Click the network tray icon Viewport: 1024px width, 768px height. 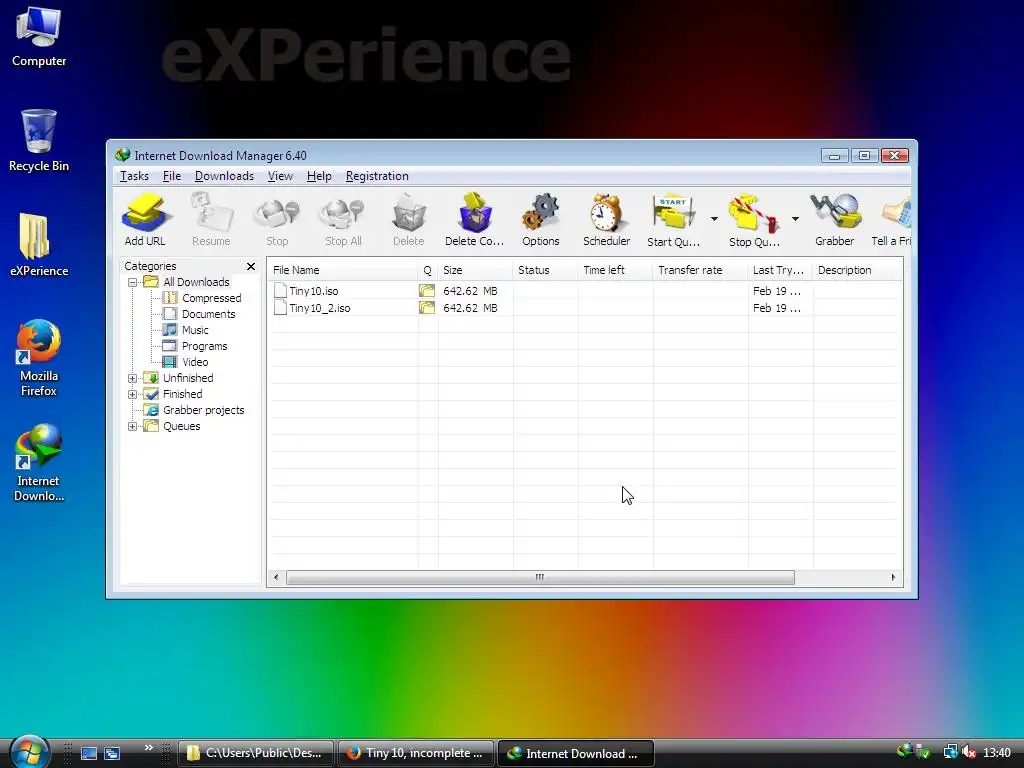click(x=950, y=752)
